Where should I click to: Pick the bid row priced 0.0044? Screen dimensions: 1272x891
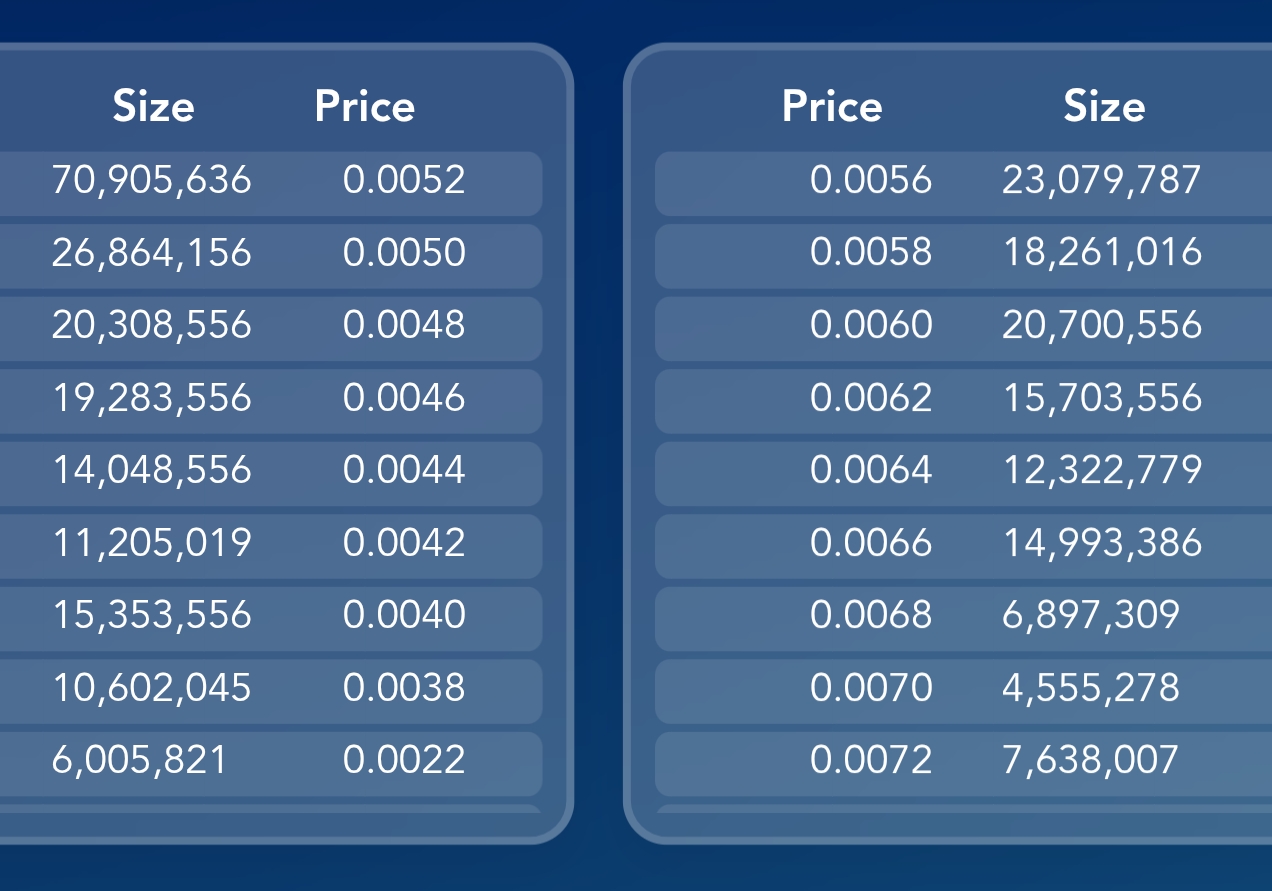pyautogui.click(x=270, y=473)
